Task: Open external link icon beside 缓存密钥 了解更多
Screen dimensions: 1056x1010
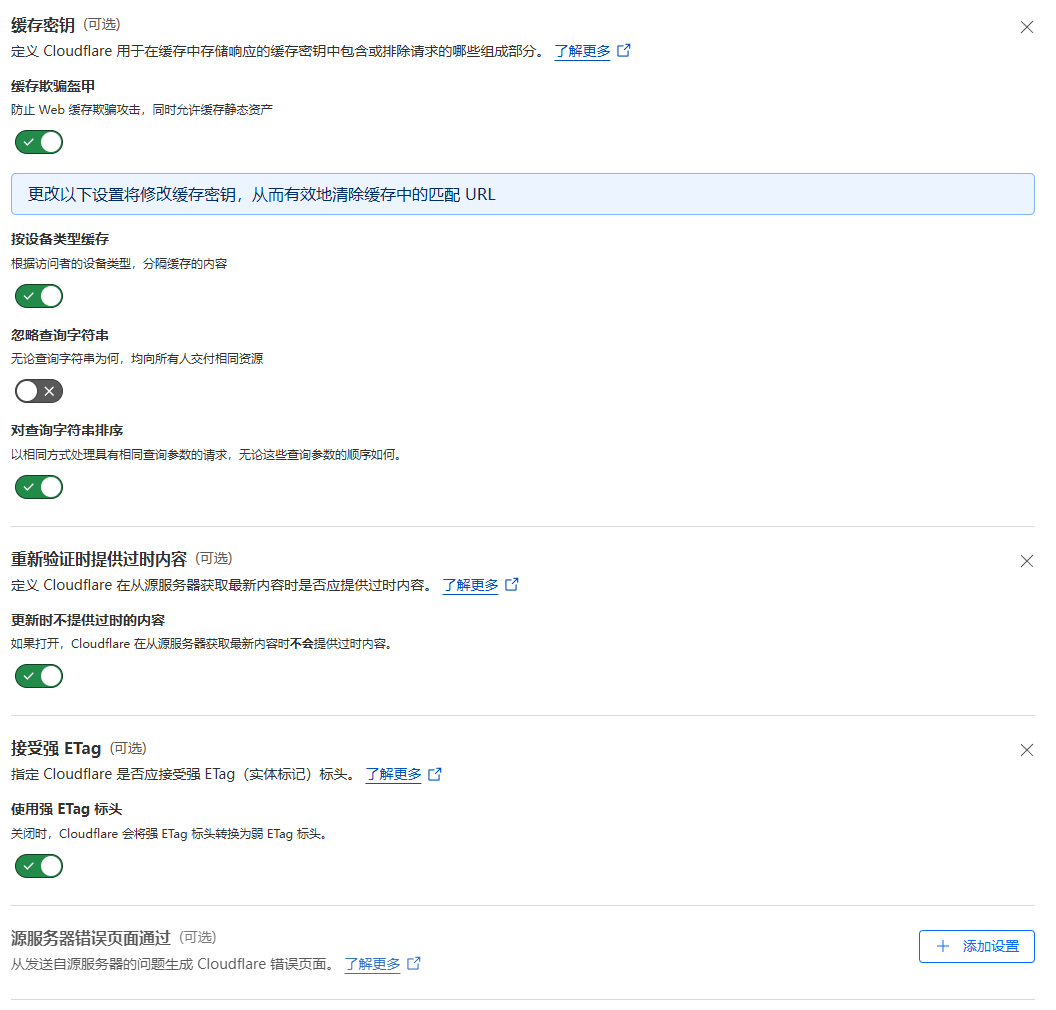Action: tap(623, 50)
